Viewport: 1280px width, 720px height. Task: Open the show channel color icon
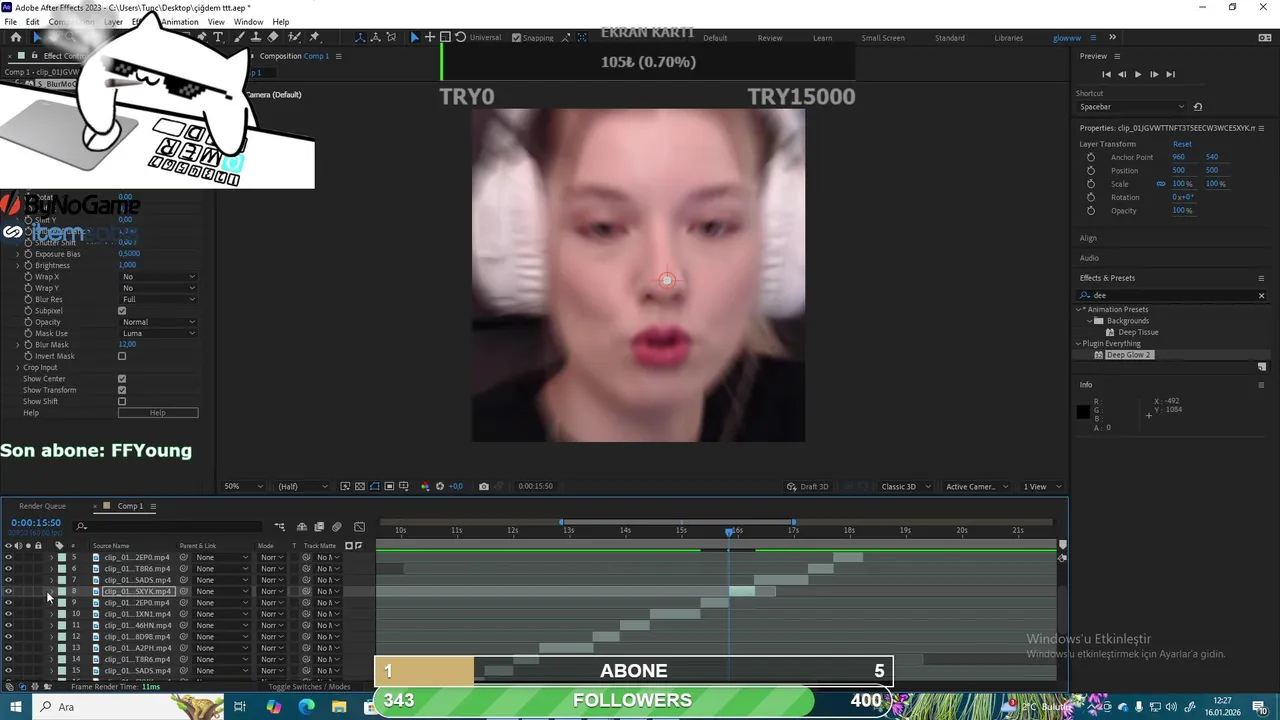click(x=425, y=486)
